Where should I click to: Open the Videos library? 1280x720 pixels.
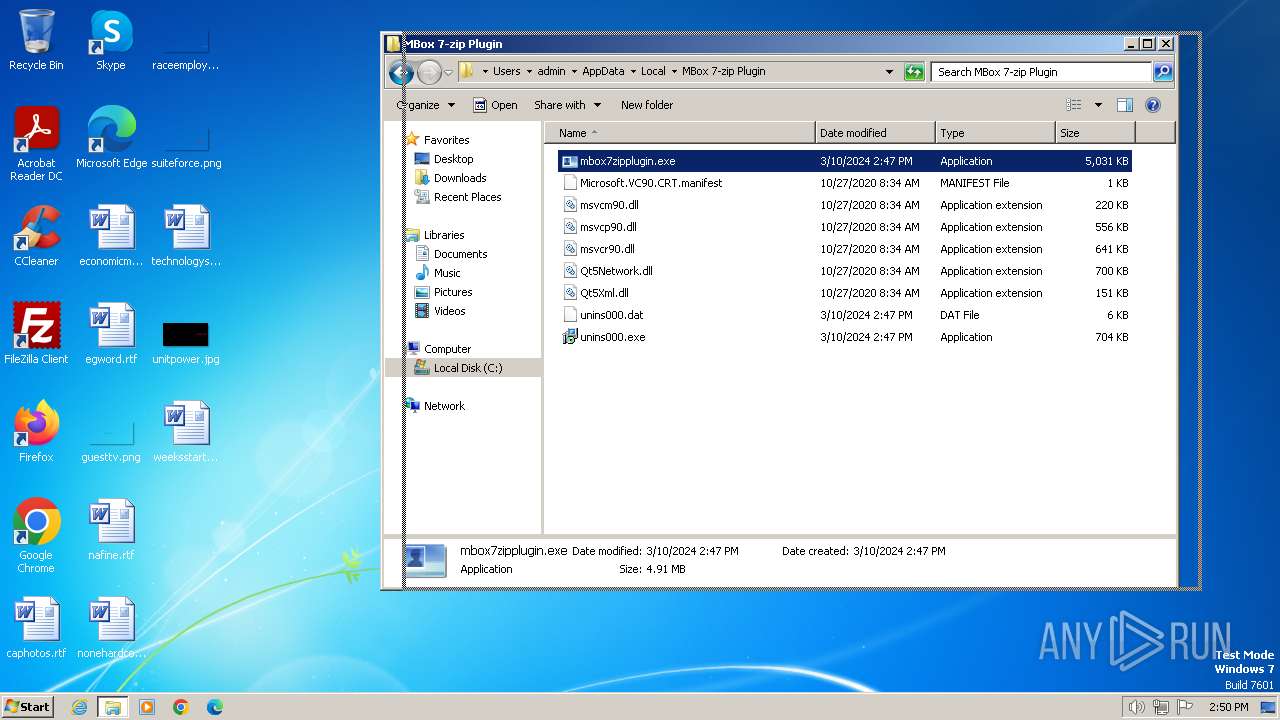pyautogui.click(x=449, y=311)
